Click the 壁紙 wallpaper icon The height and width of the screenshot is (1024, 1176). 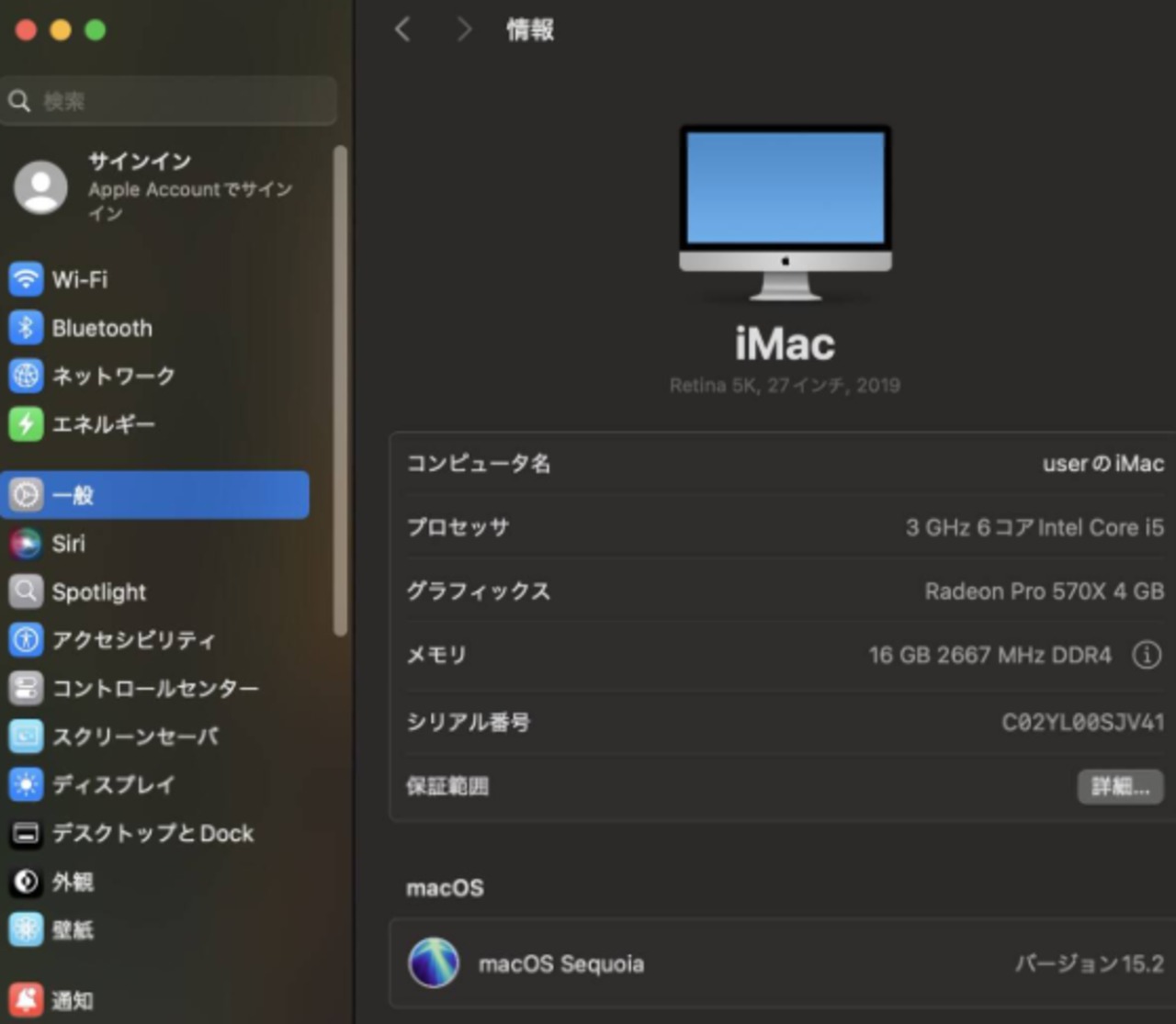click(x=26, y=929)
